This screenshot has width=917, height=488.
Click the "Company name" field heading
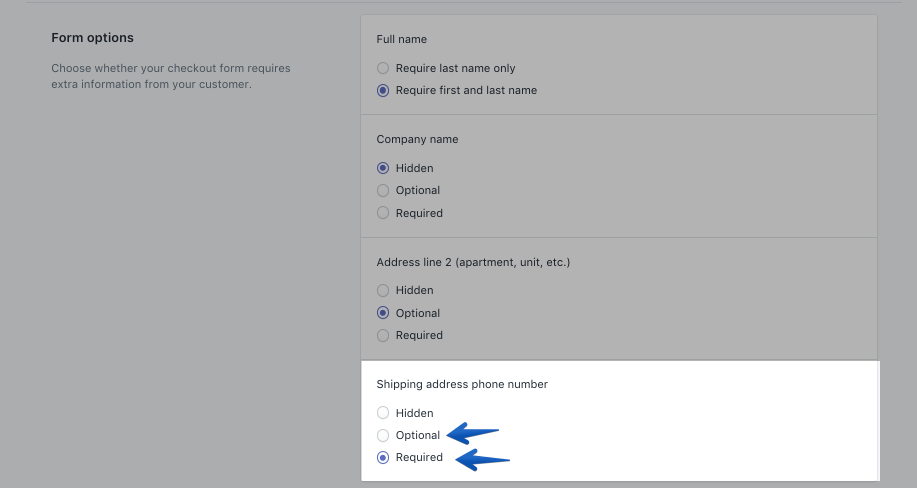tap(417, 139)
